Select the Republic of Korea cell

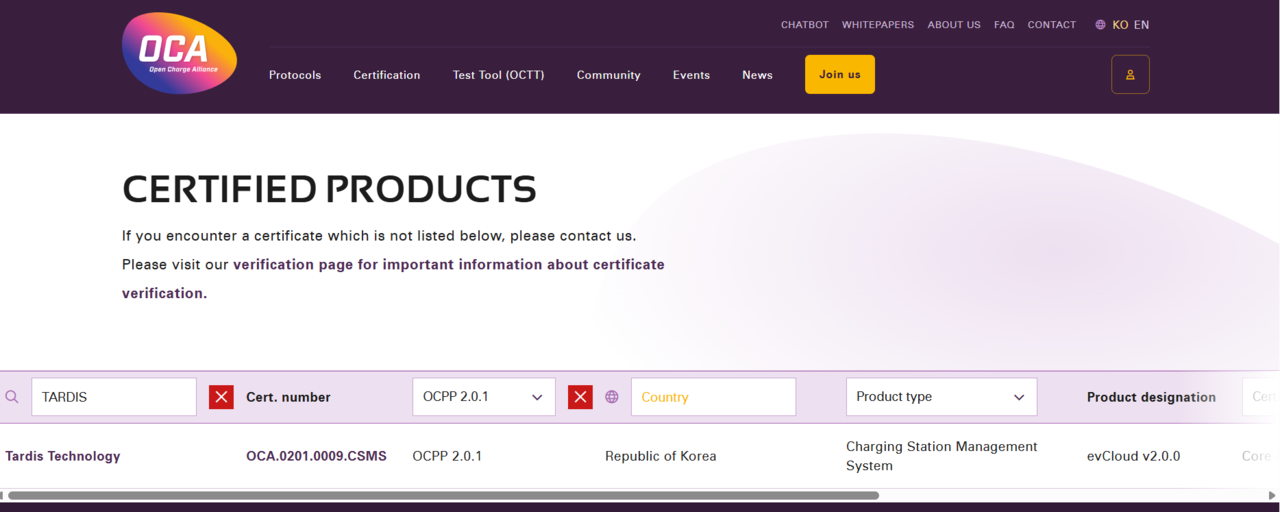pos(661,456)
